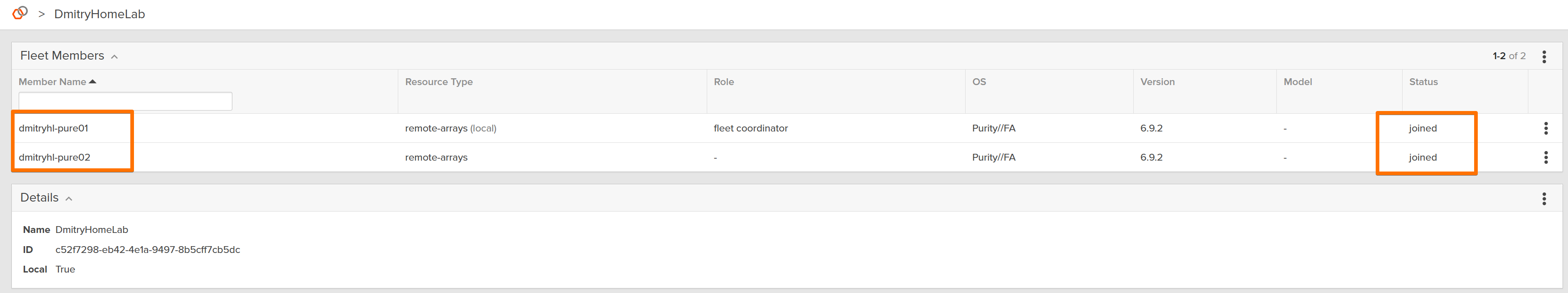Image resolution: width=1568 pixels, height=293 pixels.
Task: Sort by Status column header
Action: 1423,81
